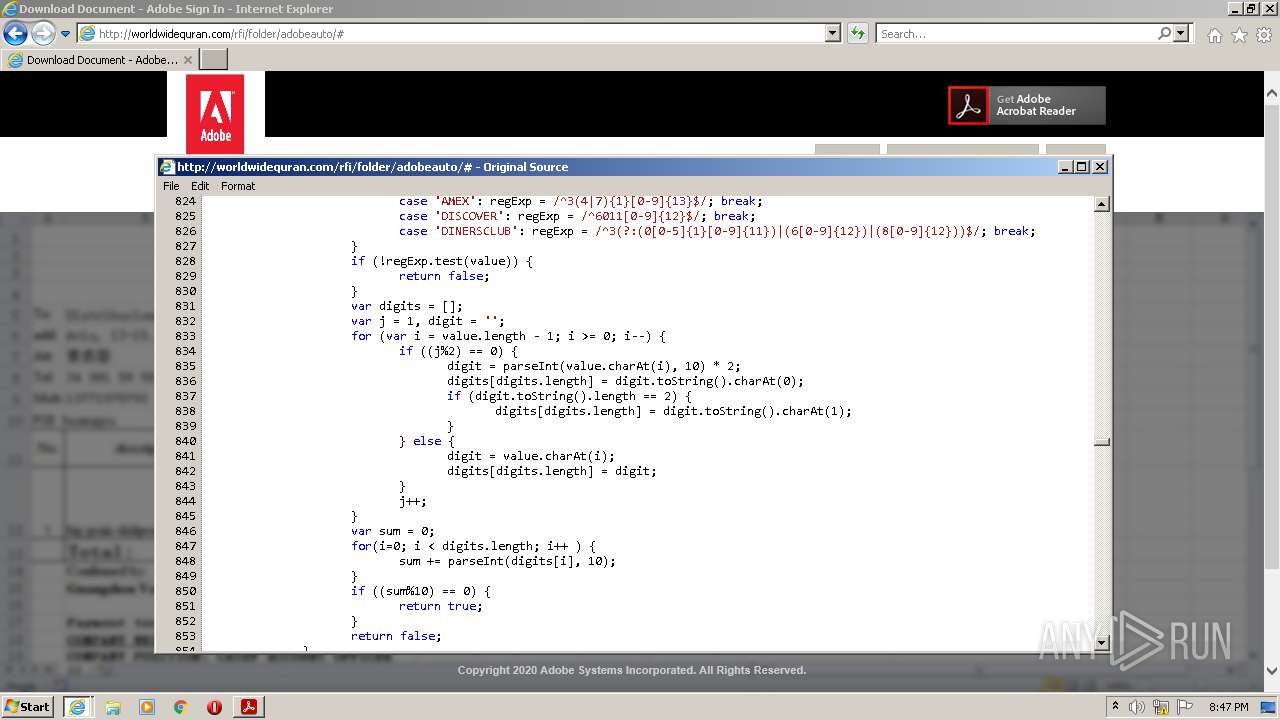
Task: Open the search provider dropdown arrow
Action: pos(1181,34)
